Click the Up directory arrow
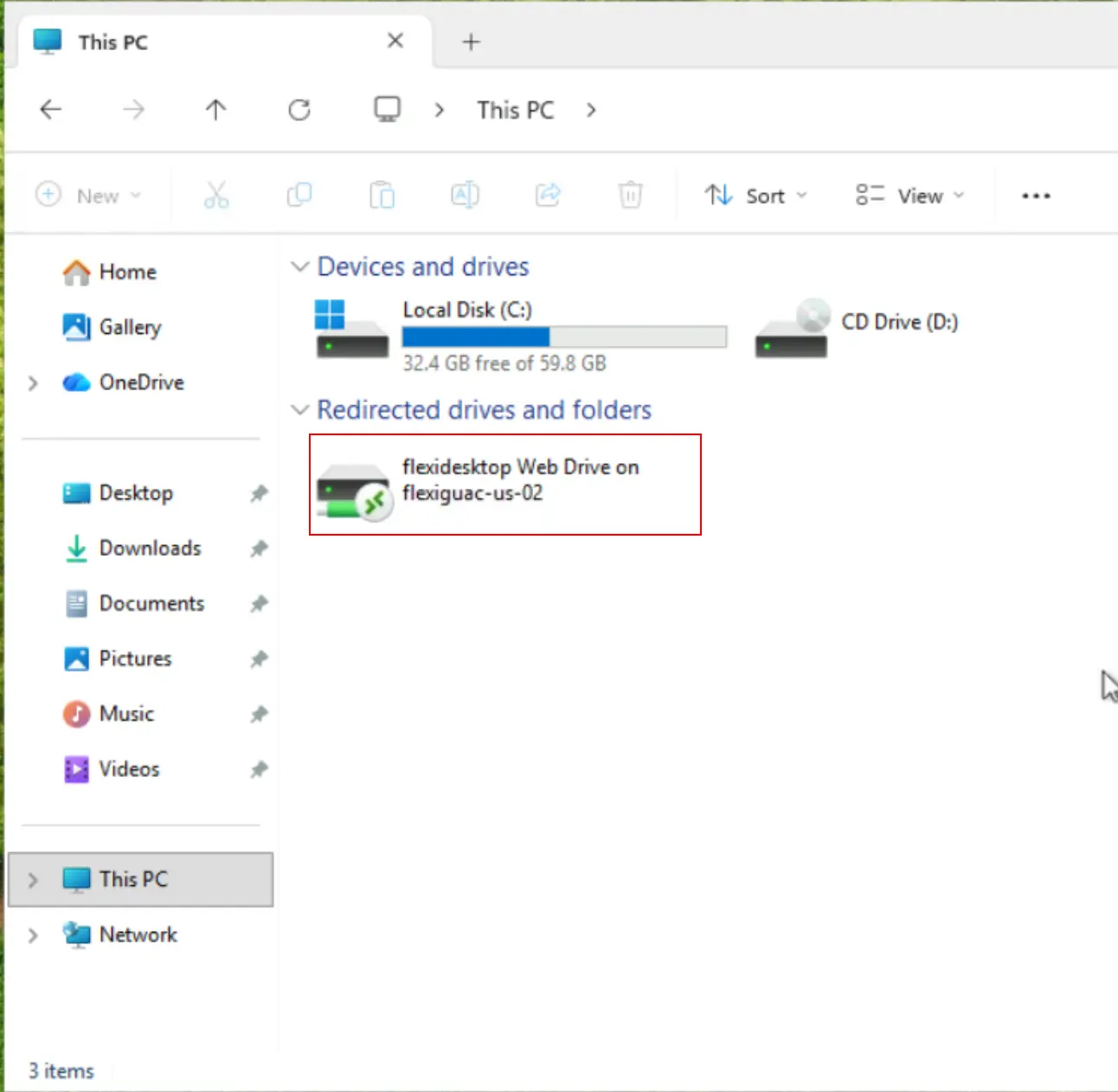 215,110
